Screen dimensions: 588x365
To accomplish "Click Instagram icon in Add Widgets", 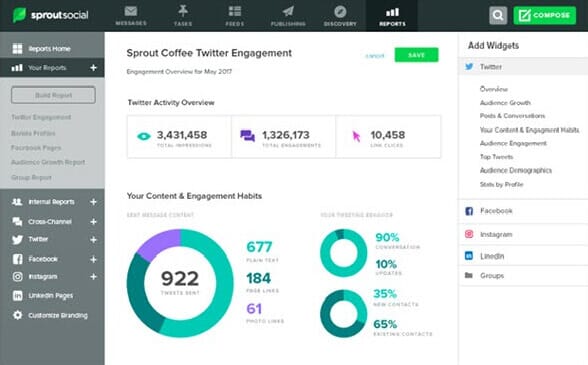I will (469, 234).
